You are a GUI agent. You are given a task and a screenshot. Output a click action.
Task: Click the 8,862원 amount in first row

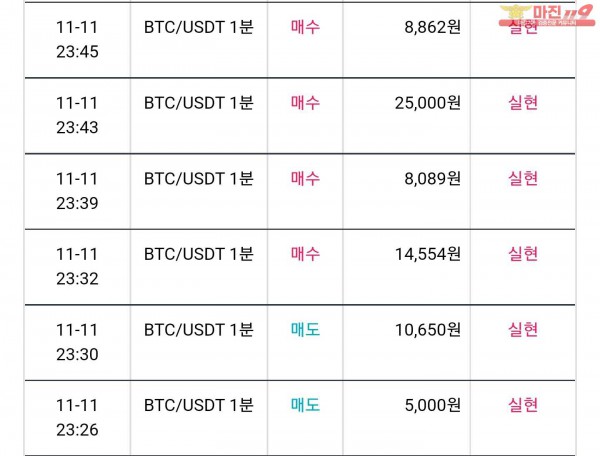click(x=432, y=27)
